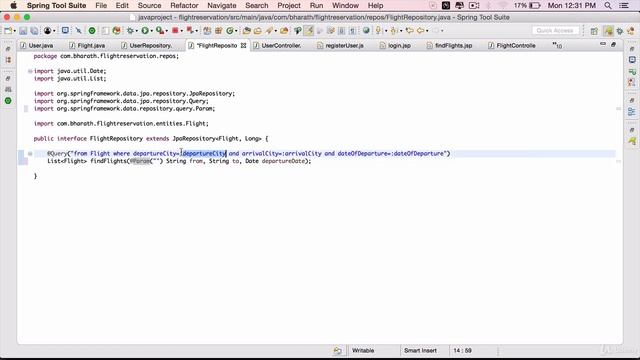Toggle Skip All Breakpoints in toolbar
This screenshot has width=640, height=360.
(x=78, y=31)
